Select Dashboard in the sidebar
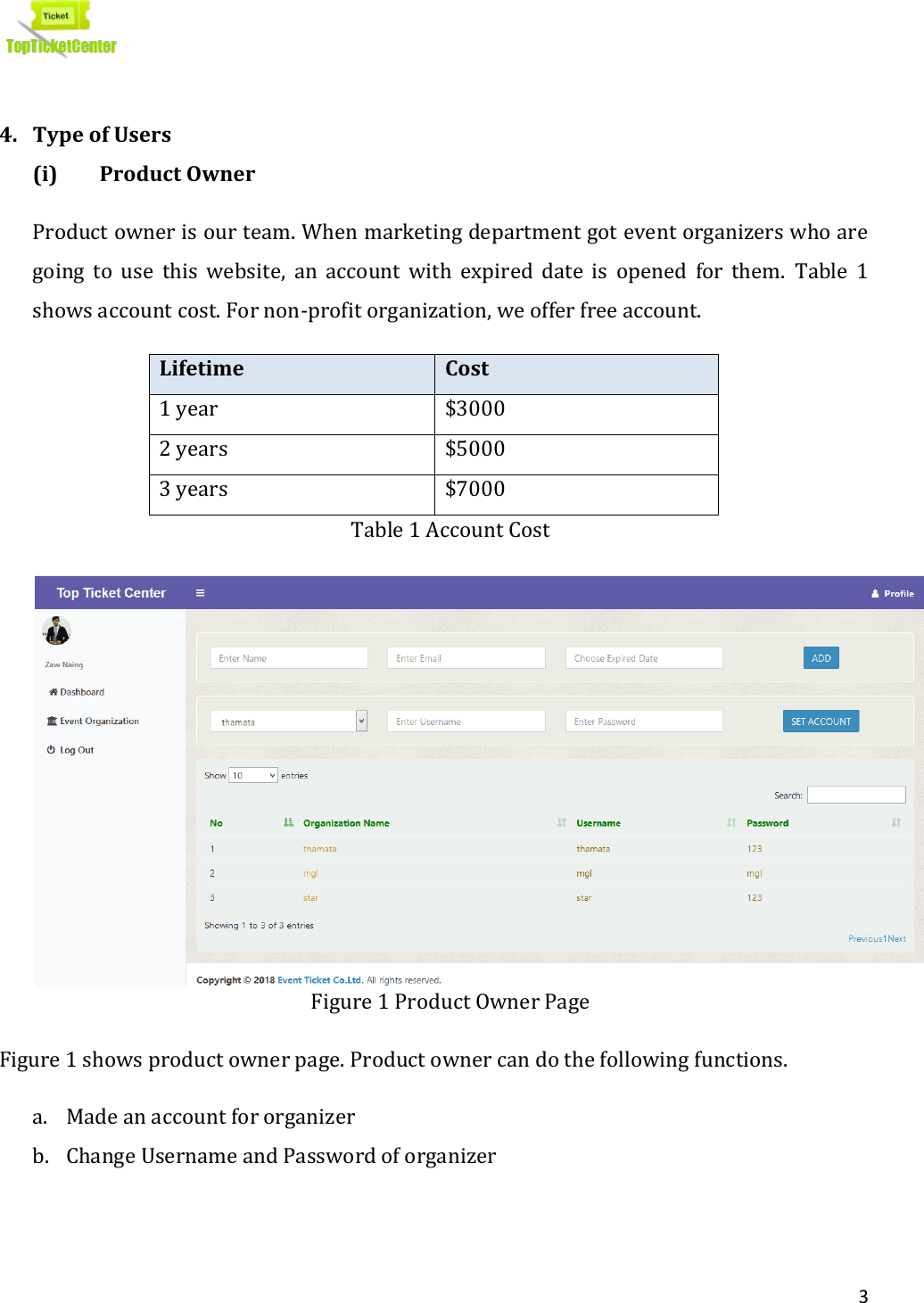The image size is (924, 1303). pyautogui.click(x=80, y=691)
